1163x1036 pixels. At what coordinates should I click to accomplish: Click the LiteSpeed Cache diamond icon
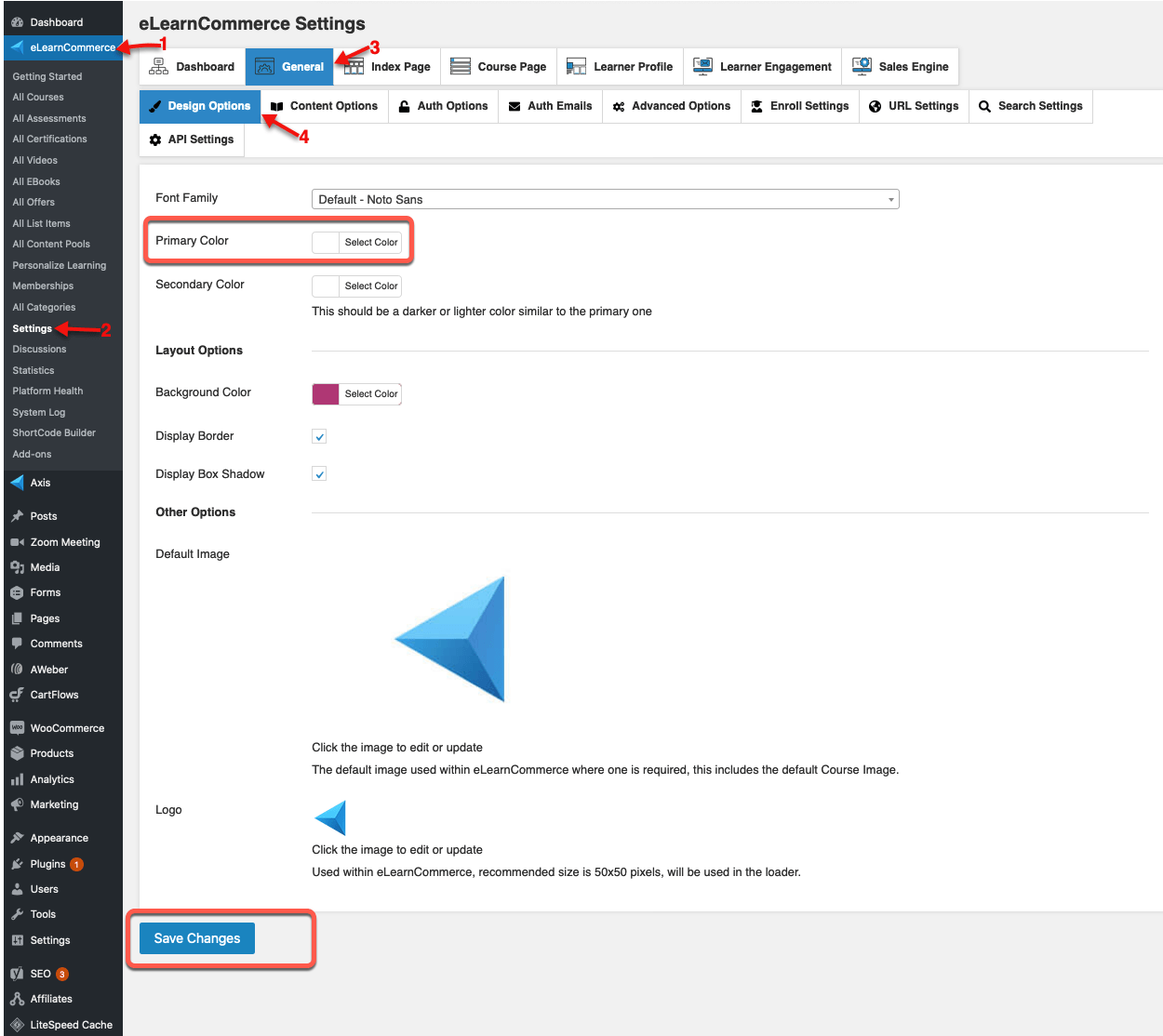17,1025
